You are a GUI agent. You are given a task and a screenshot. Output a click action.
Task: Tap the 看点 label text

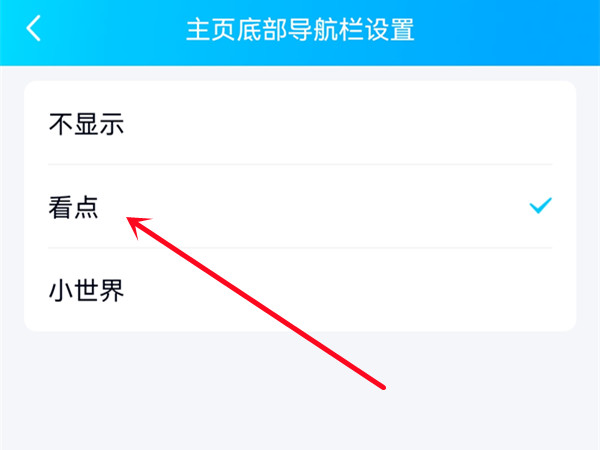coord(73,207)
